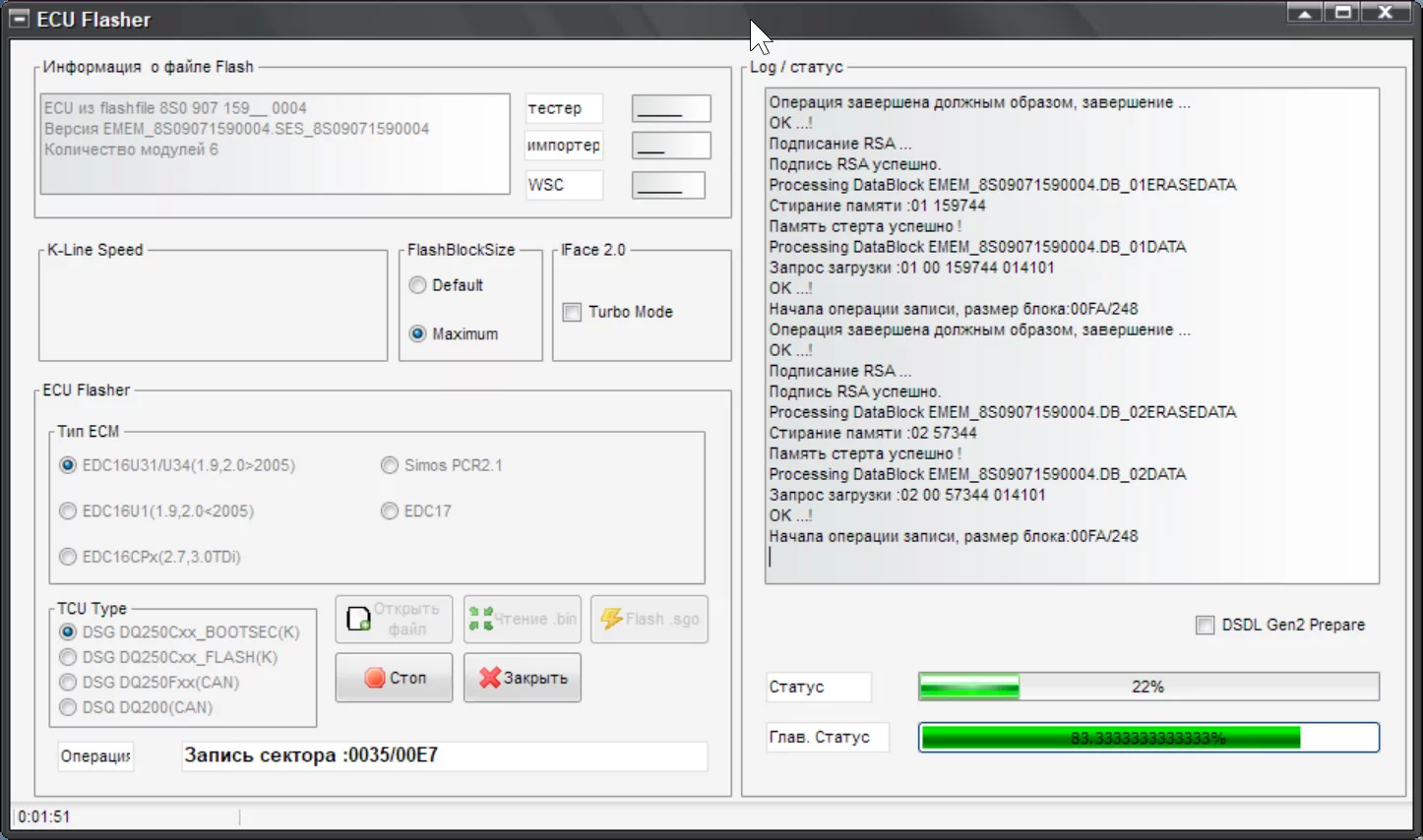Click the red stop circle icon on Стоп button

pos(376,677)
